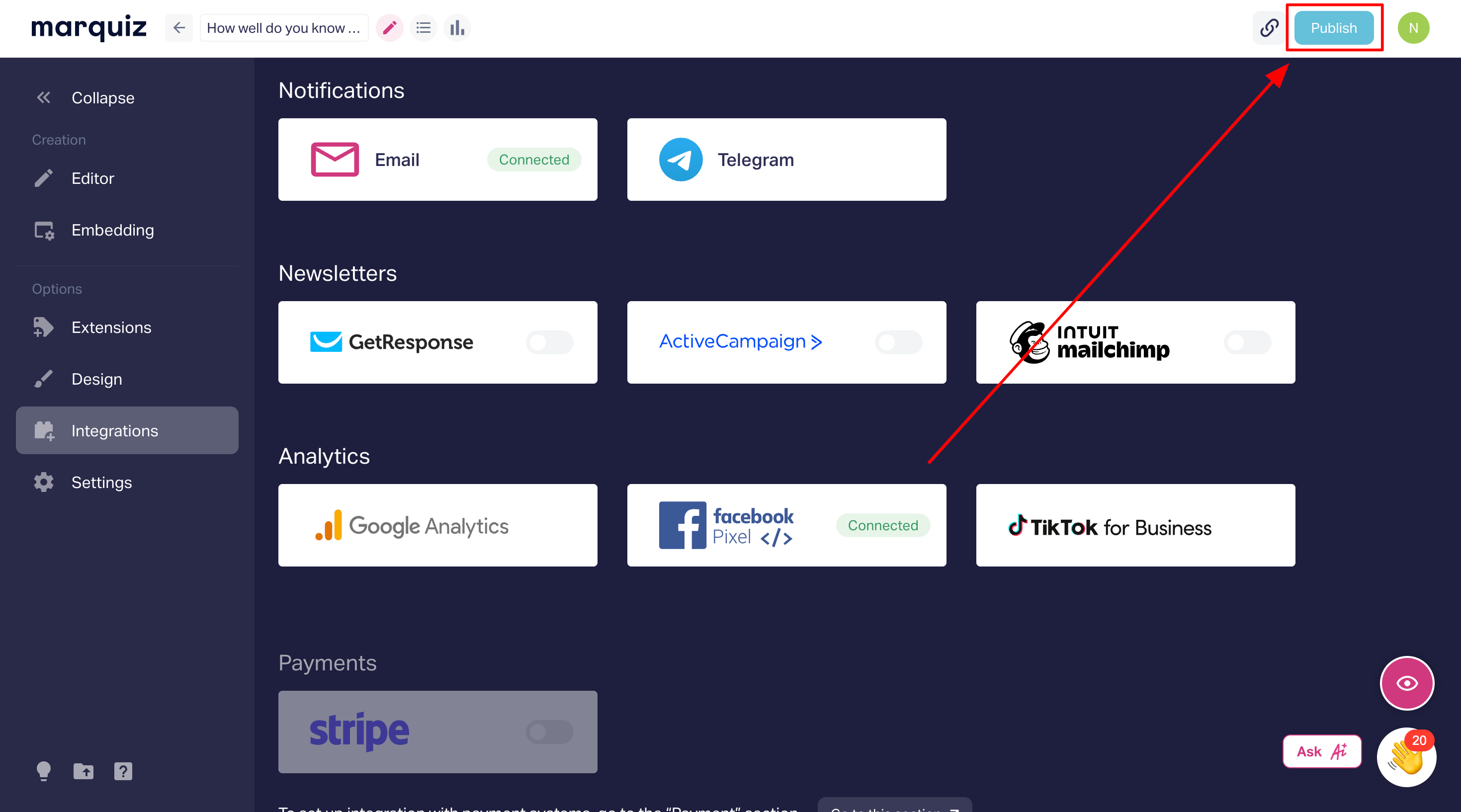The image size is (1461, 812).
Task: Click the Payments heading
Action: (x=327, y=663)
